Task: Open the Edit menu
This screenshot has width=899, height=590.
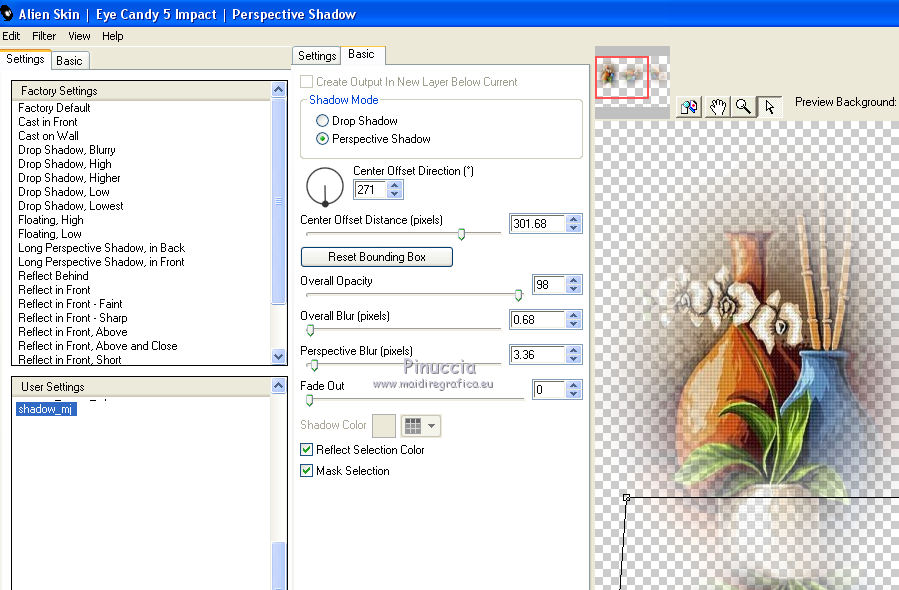Action: 11,36
